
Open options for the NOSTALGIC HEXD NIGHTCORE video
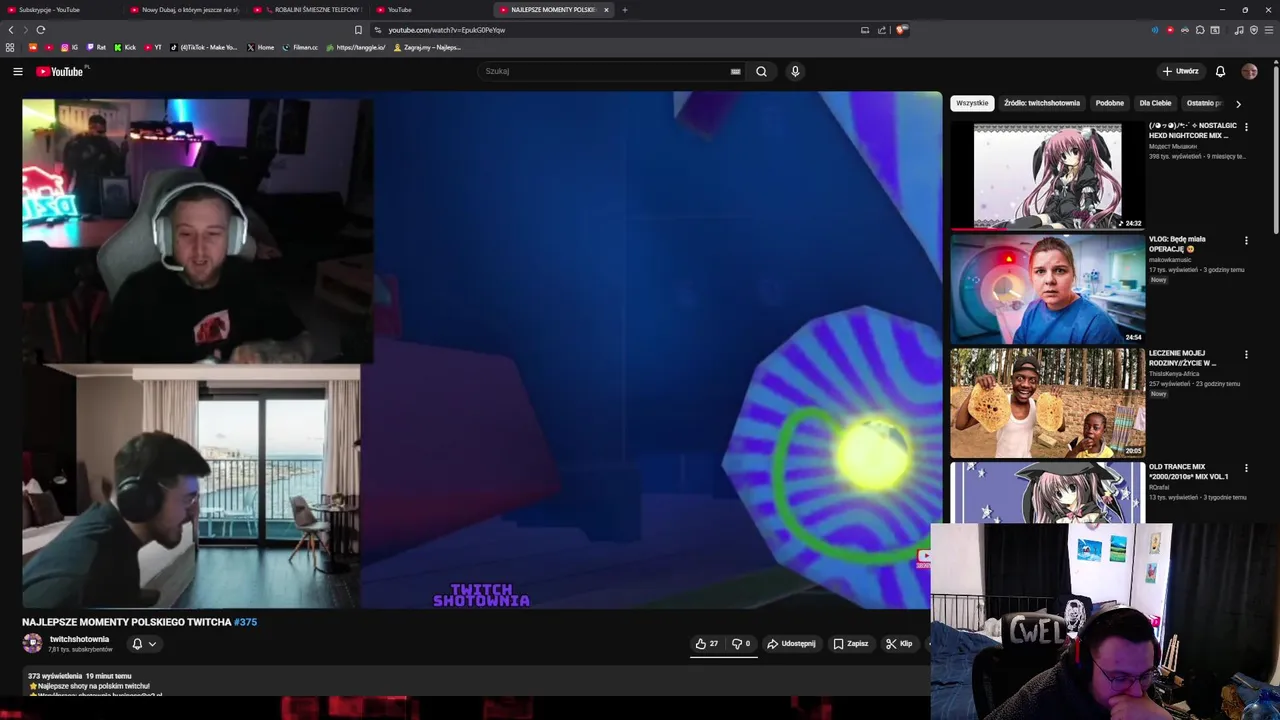(1246, 127)
